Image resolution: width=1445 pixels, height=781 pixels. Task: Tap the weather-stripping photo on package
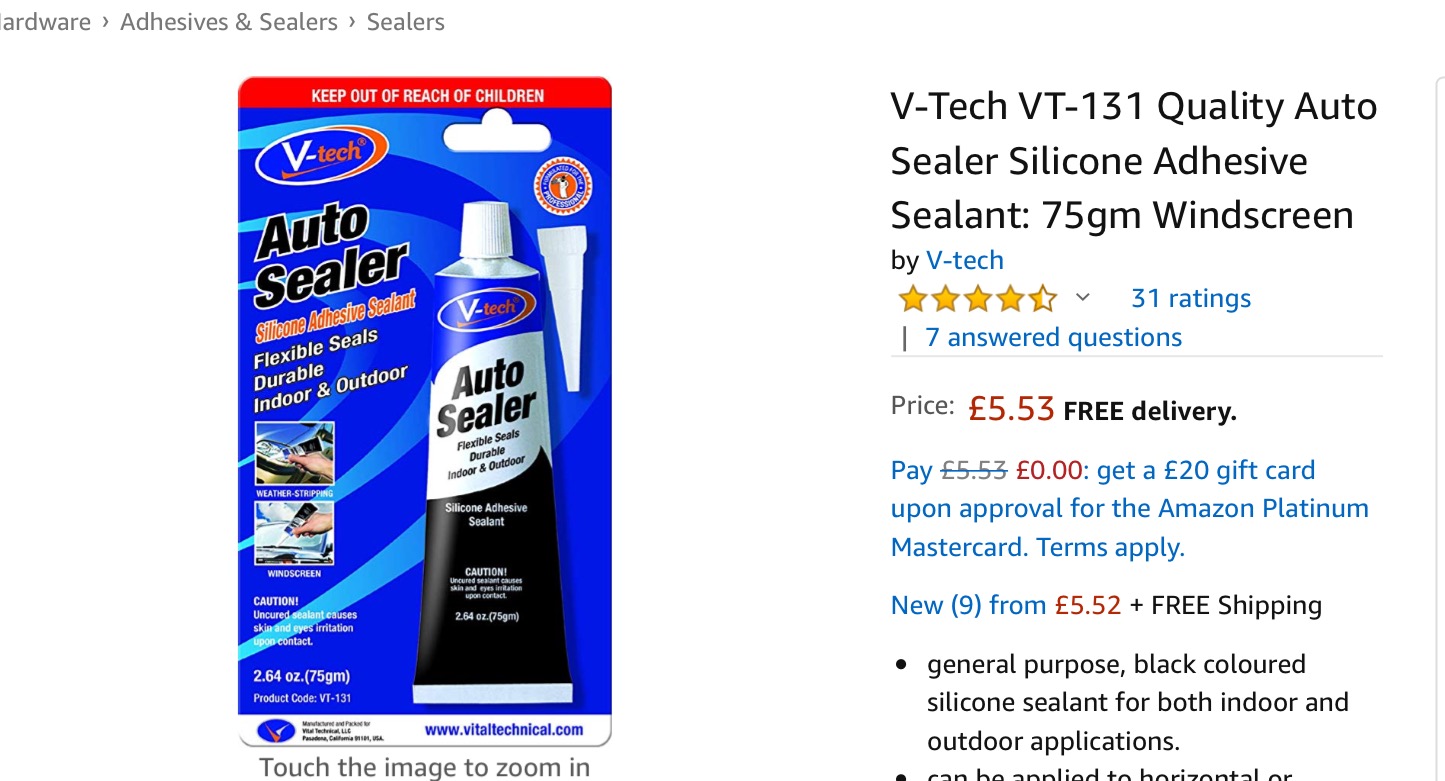pos(295,454)
